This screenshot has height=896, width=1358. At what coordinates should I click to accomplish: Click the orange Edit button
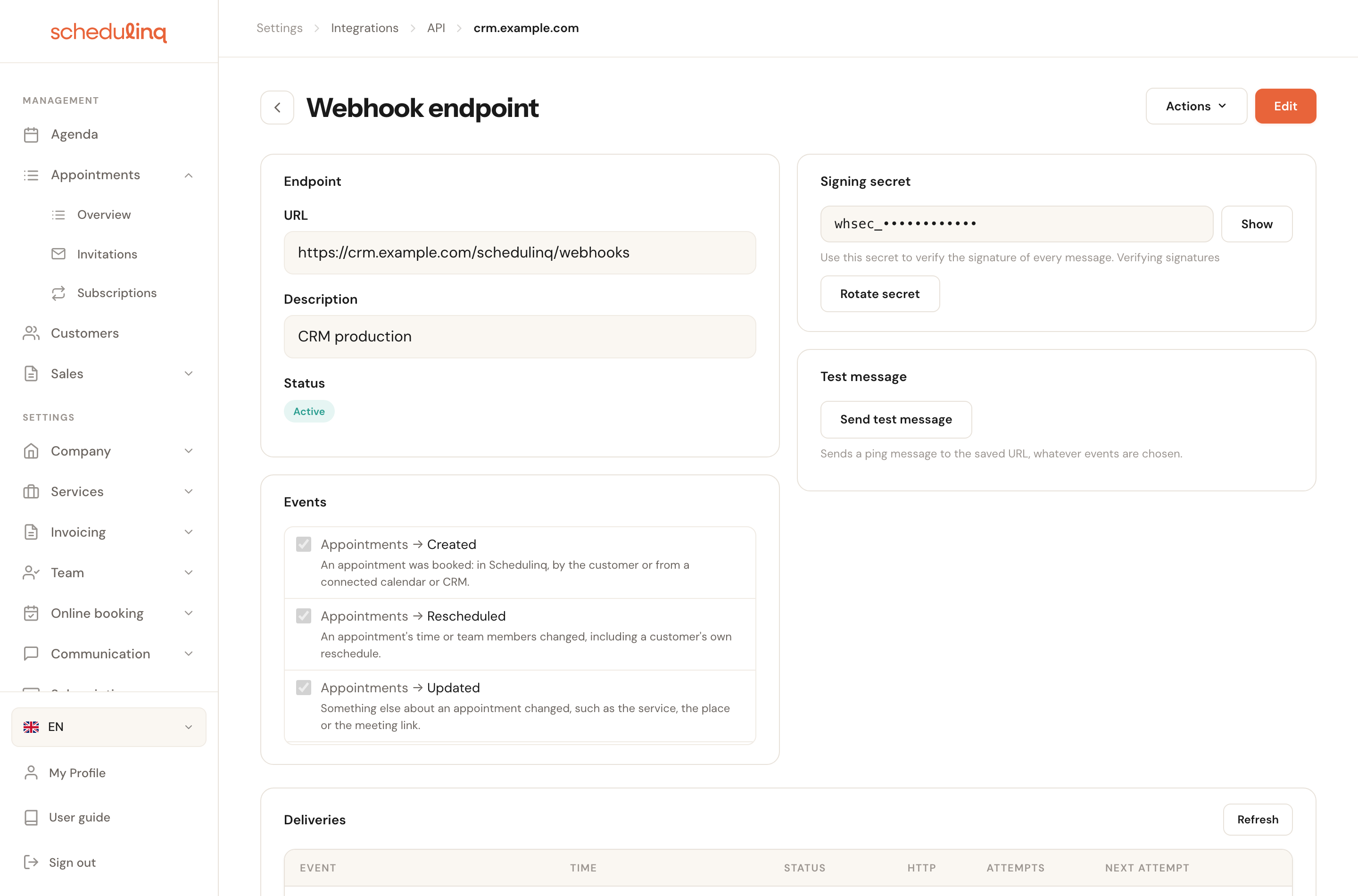click(1285, 106)
